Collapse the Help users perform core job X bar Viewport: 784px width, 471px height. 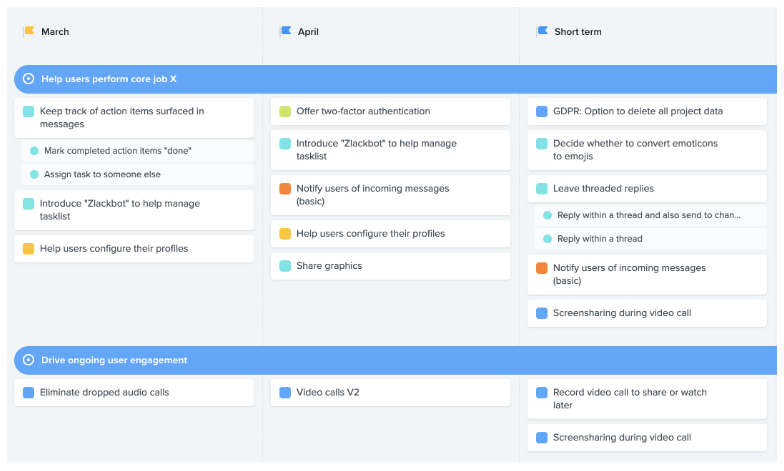point(395,79)
